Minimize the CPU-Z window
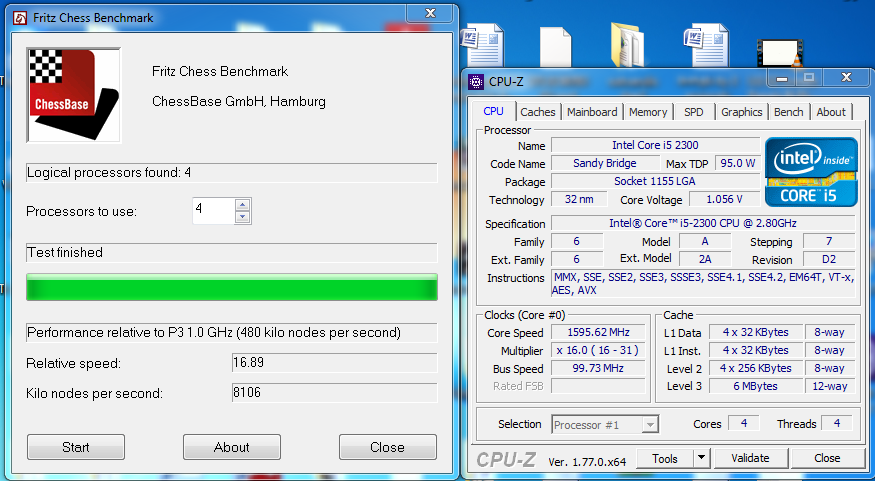 pyautogui.click(x=782, y=78)
